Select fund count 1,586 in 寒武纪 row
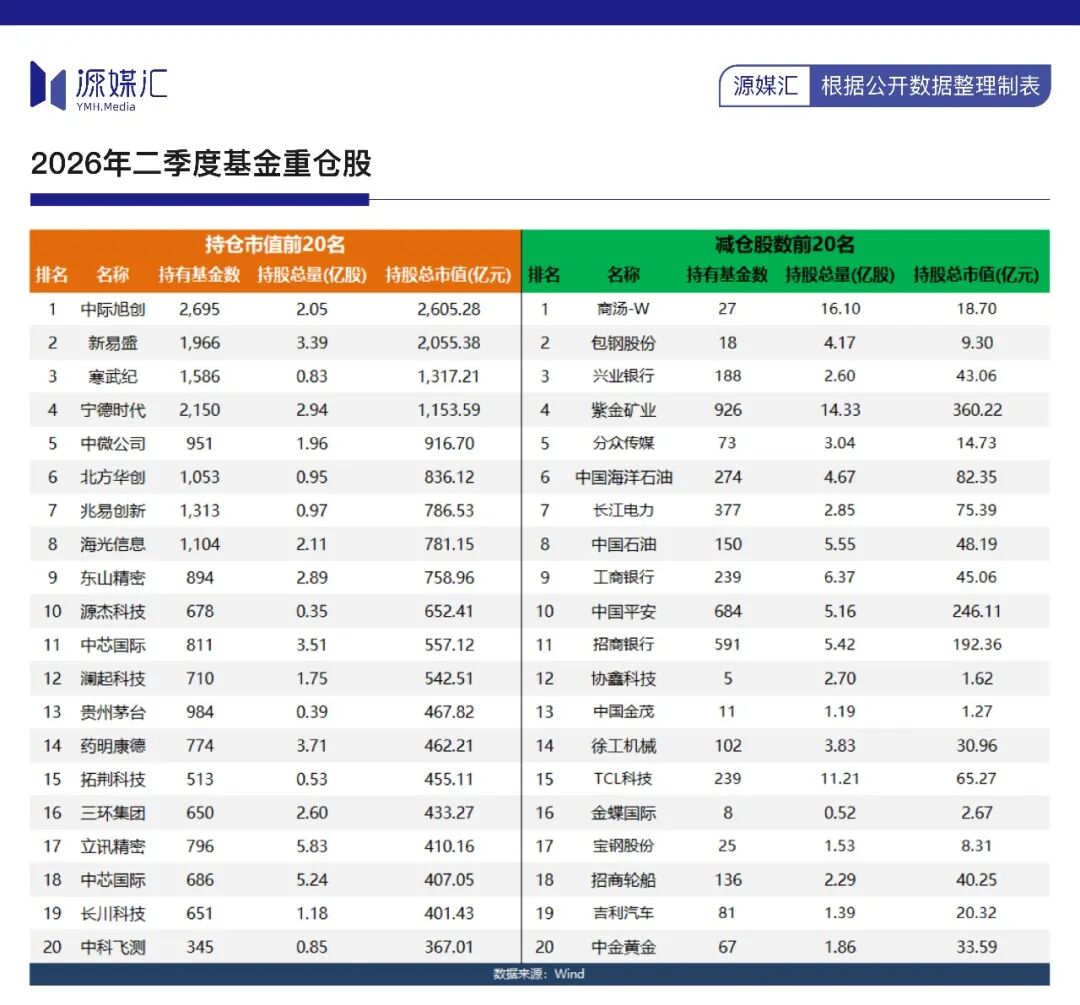1080x1005 pixels. (200, 377)
